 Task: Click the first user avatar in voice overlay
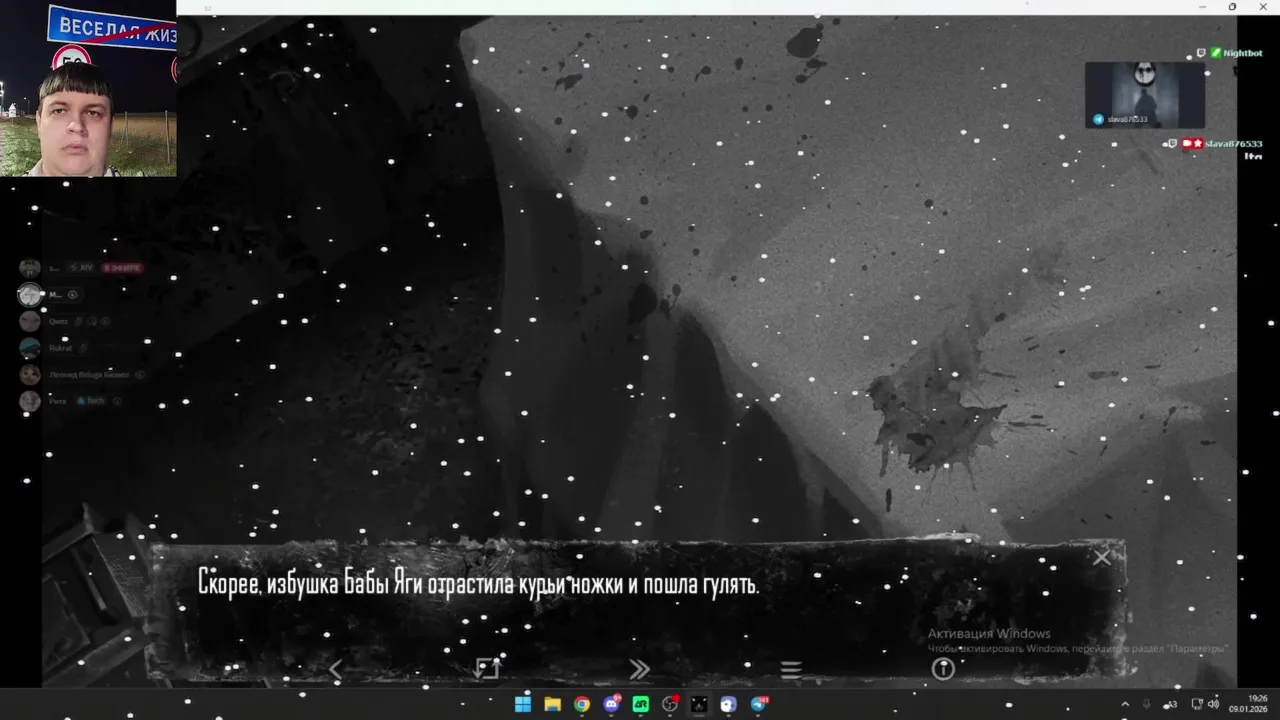click(x=30, y=268)
